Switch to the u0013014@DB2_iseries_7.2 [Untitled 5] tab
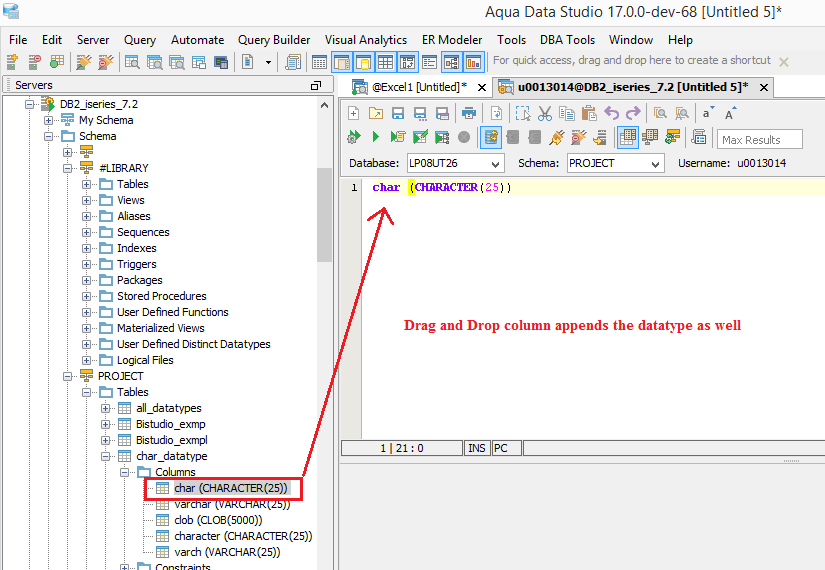Image resolution: width=825 pixels, height=570 pixels. pyautogui.click(x=633, y=87)
